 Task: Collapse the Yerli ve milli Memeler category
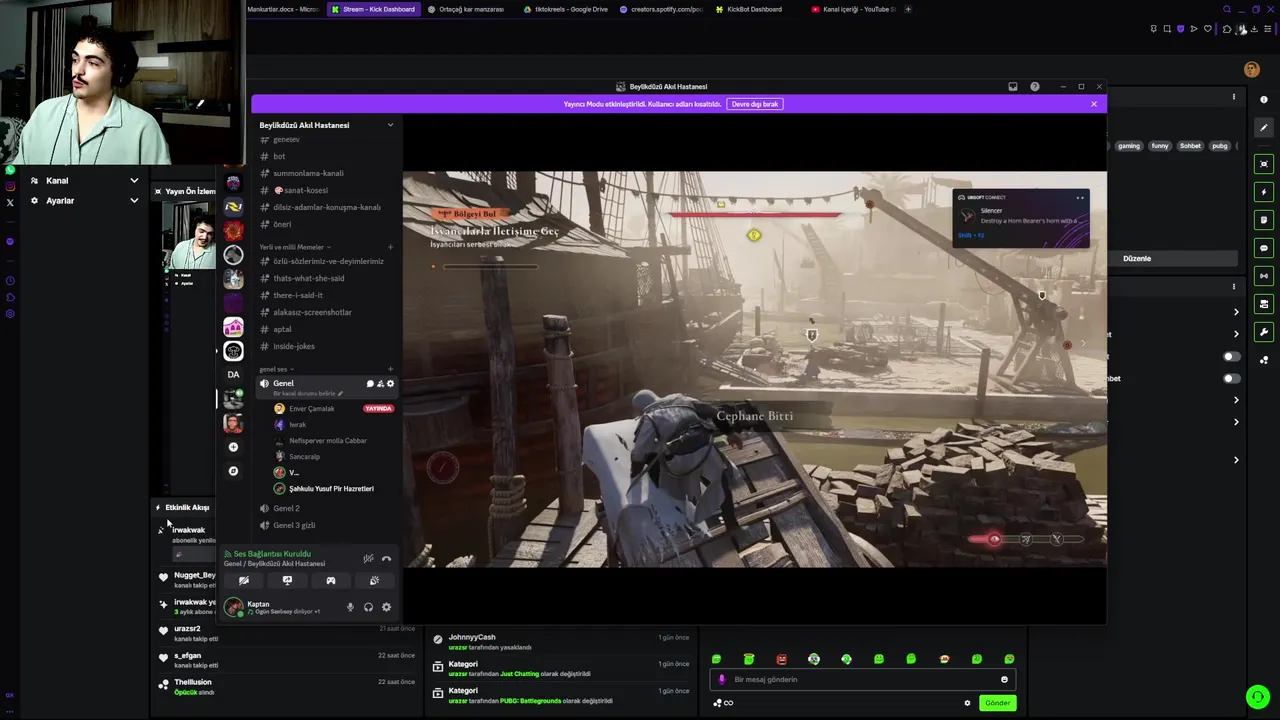pos(294,247)
